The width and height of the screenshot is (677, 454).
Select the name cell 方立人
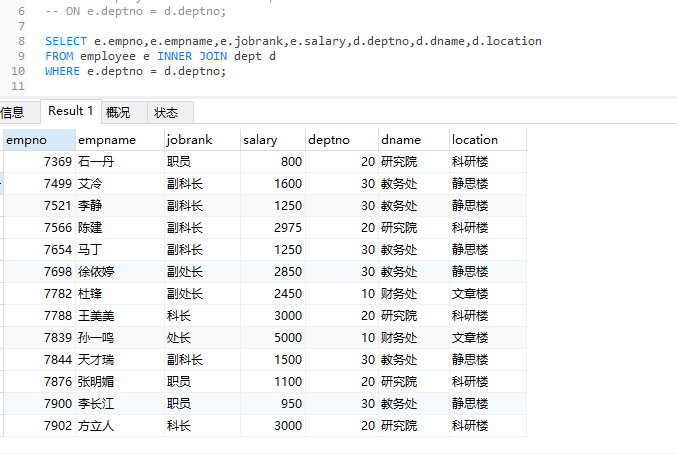pyautogui.click(x=120, y=426)
